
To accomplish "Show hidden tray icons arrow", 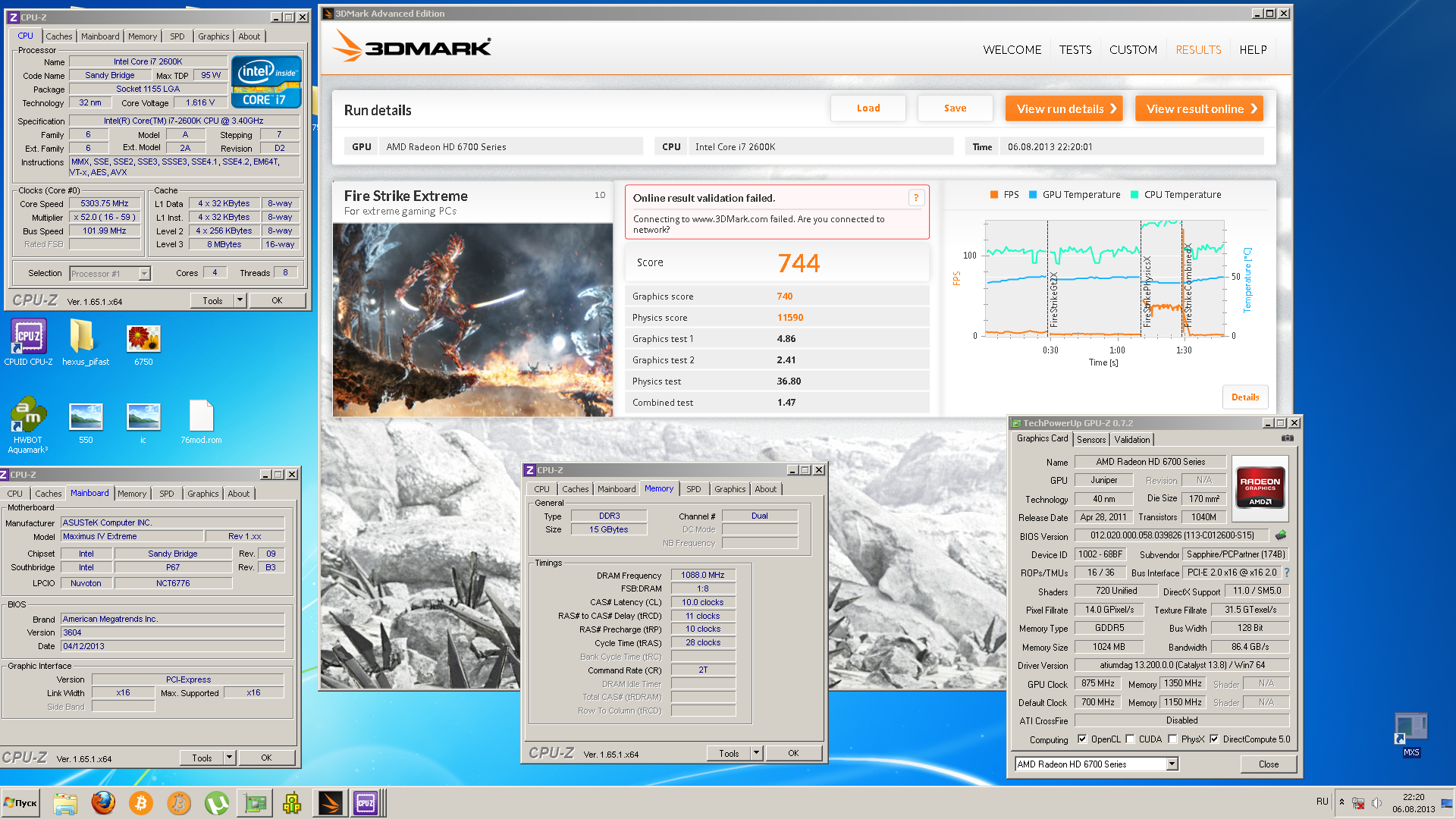I will click(x=1341, y=802).
